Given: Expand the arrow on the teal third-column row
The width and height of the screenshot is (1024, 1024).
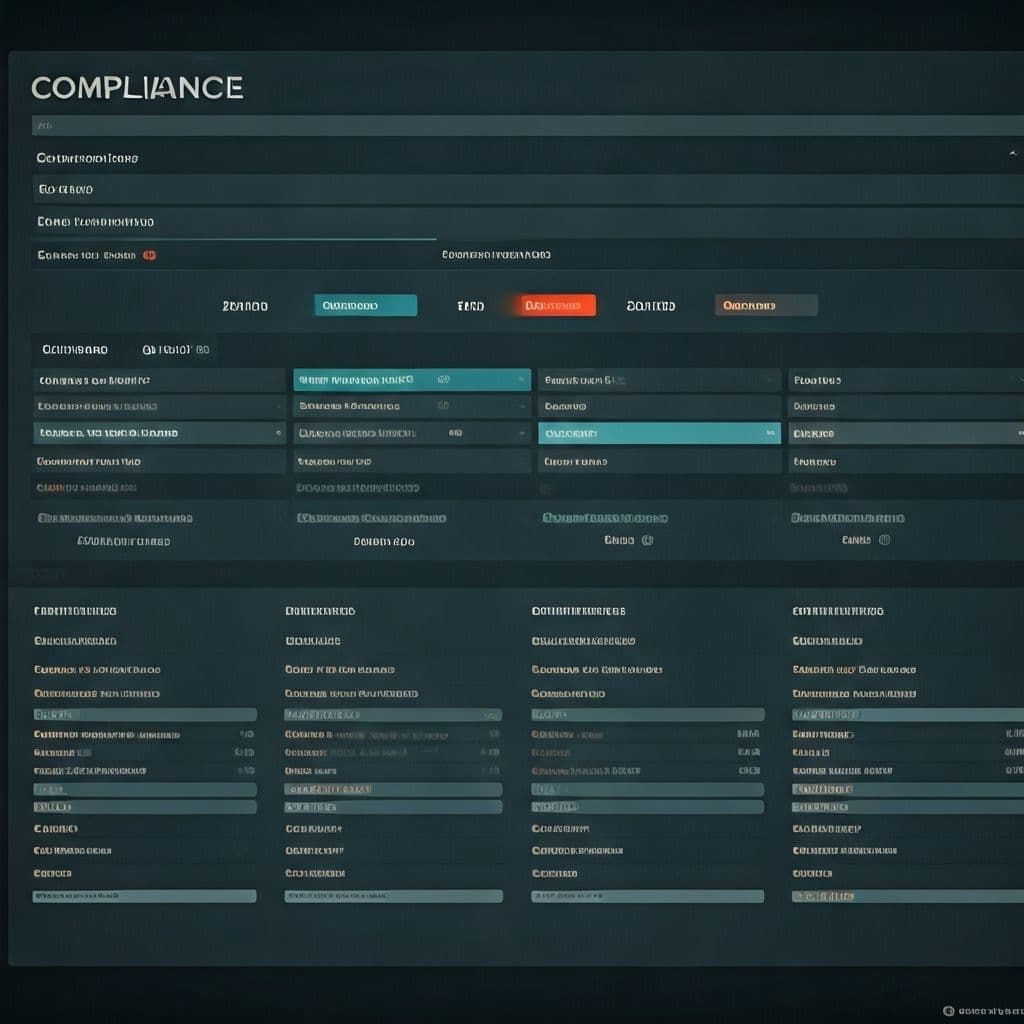Looking at the screenshot, I should click(770, 434).
